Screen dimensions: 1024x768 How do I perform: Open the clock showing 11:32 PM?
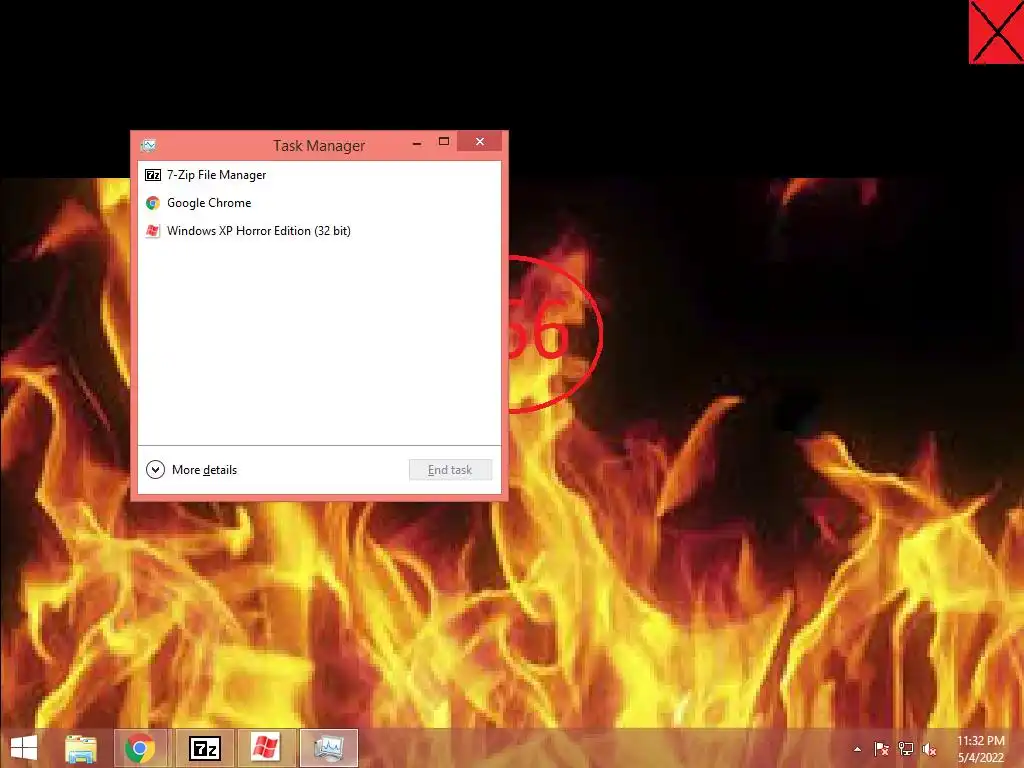(x=981, y=749)
